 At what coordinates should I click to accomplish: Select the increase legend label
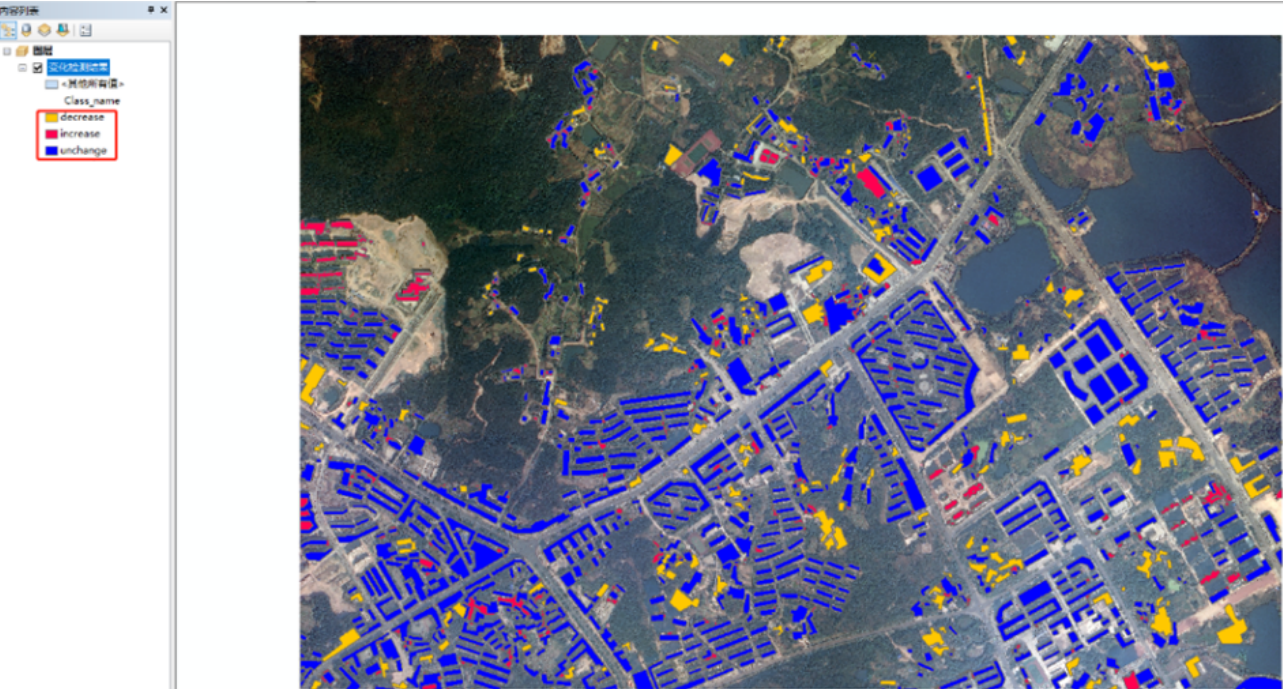[x=80, y=134]
